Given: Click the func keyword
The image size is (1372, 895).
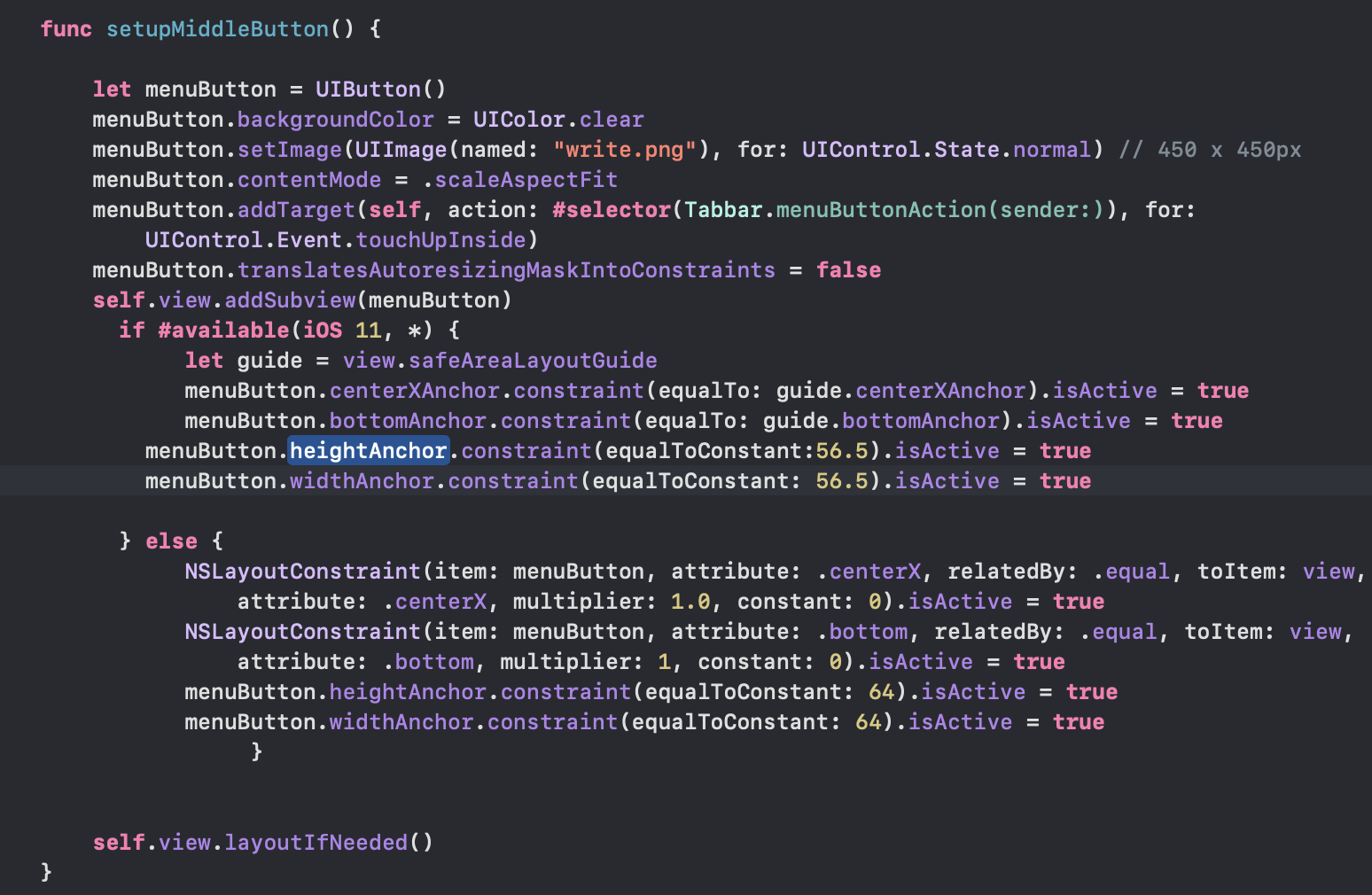Looking at the screenshot, I should [x=66, y=29].
